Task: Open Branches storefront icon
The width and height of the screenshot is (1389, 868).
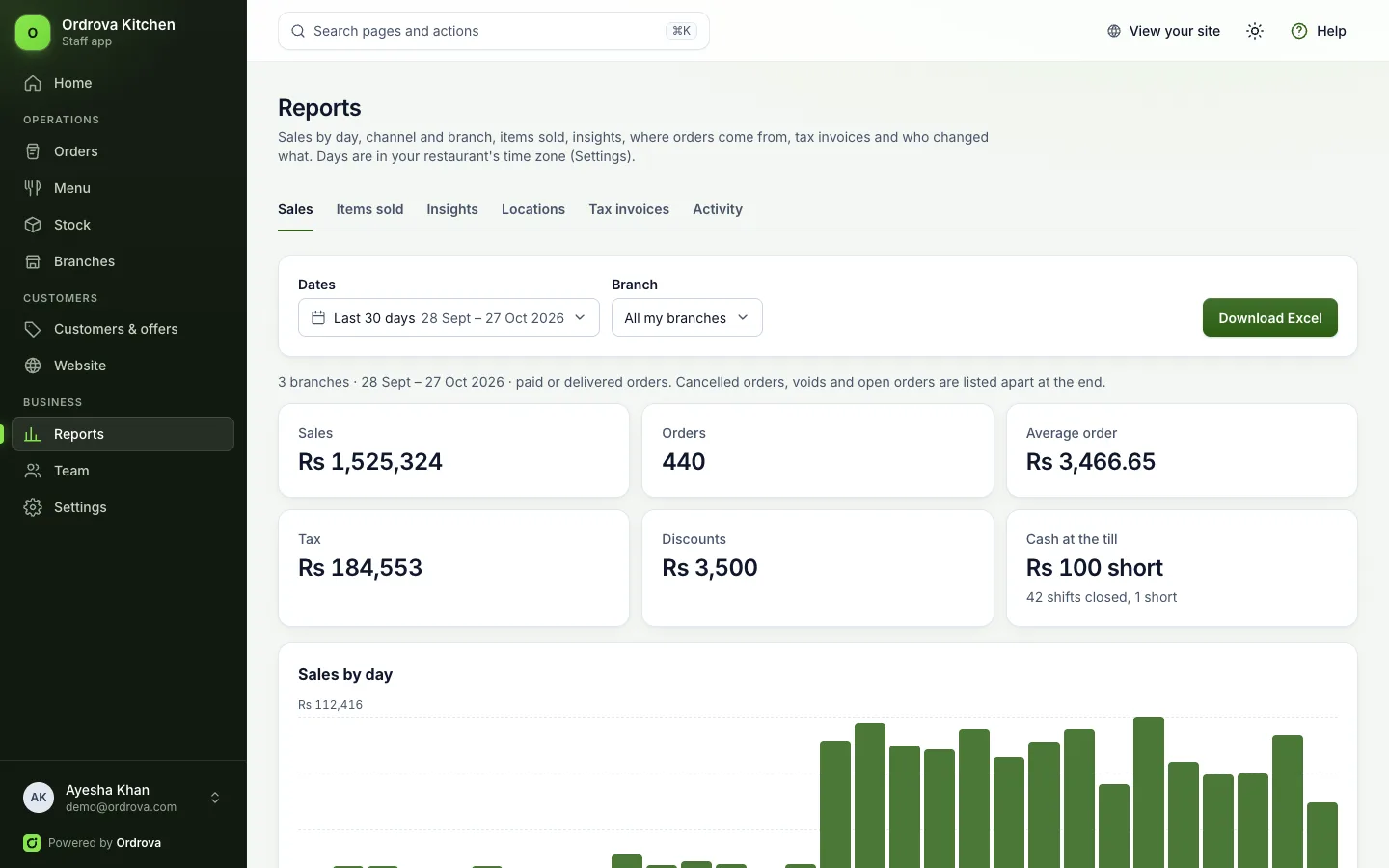Action: [x=33, y=261]
